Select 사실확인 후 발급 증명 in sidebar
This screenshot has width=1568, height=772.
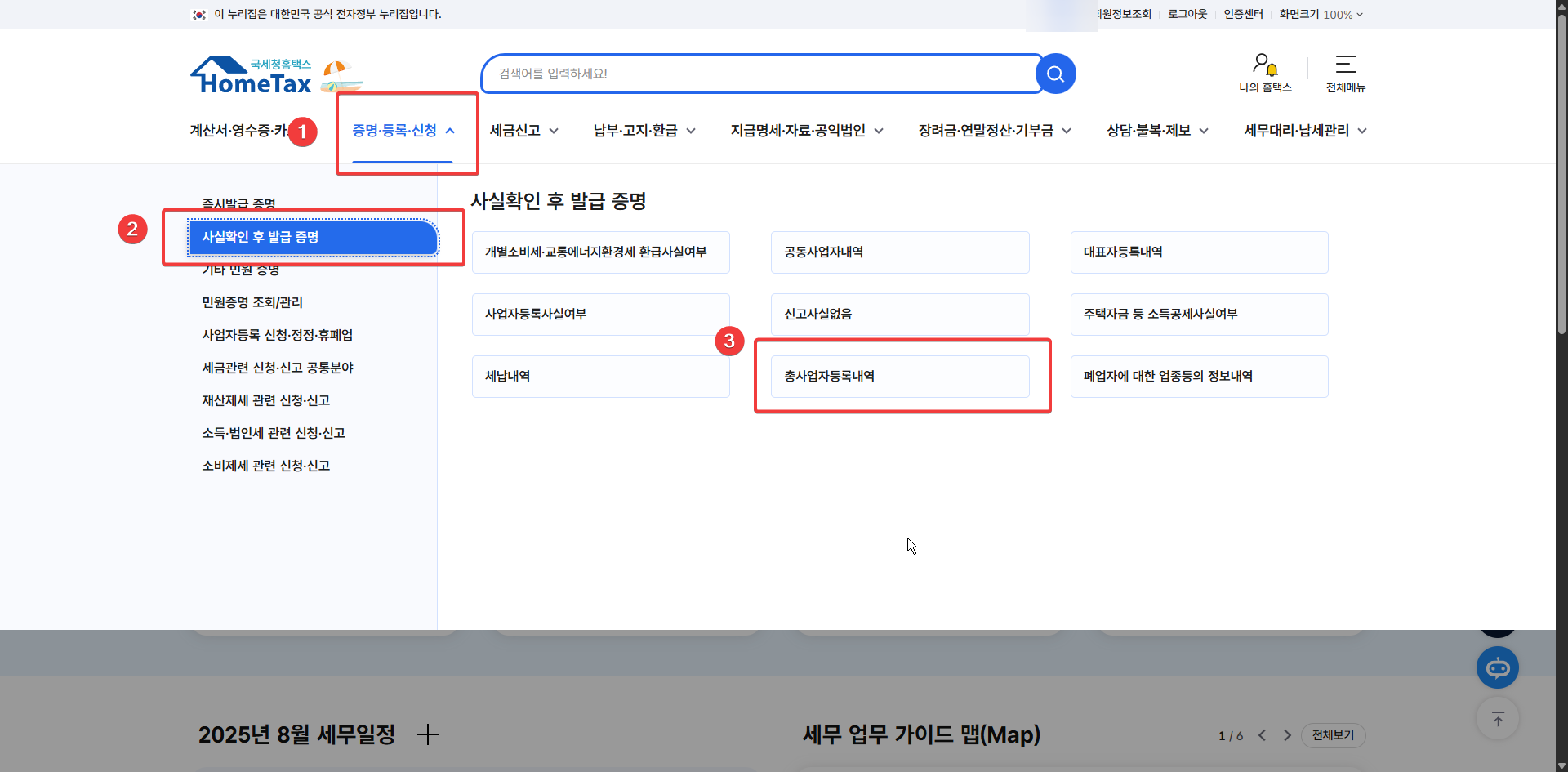[261, 237]
